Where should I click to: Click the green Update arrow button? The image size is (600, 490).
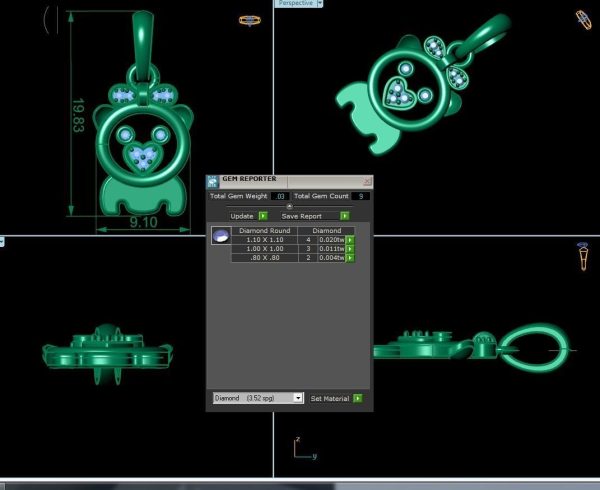[263, 216]
